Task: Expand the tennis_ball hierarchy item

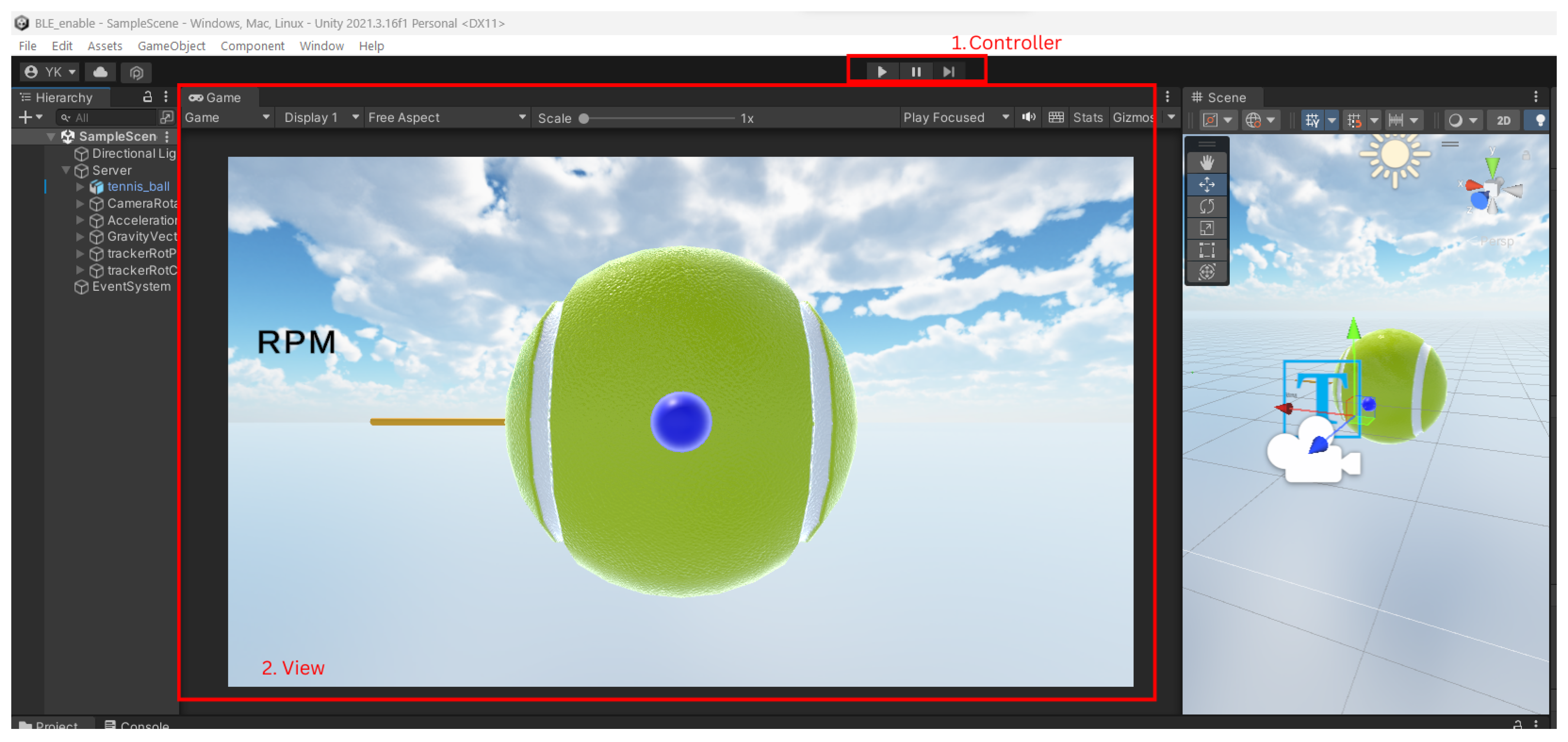Action: pyautogui.click(x=80, y=187)
